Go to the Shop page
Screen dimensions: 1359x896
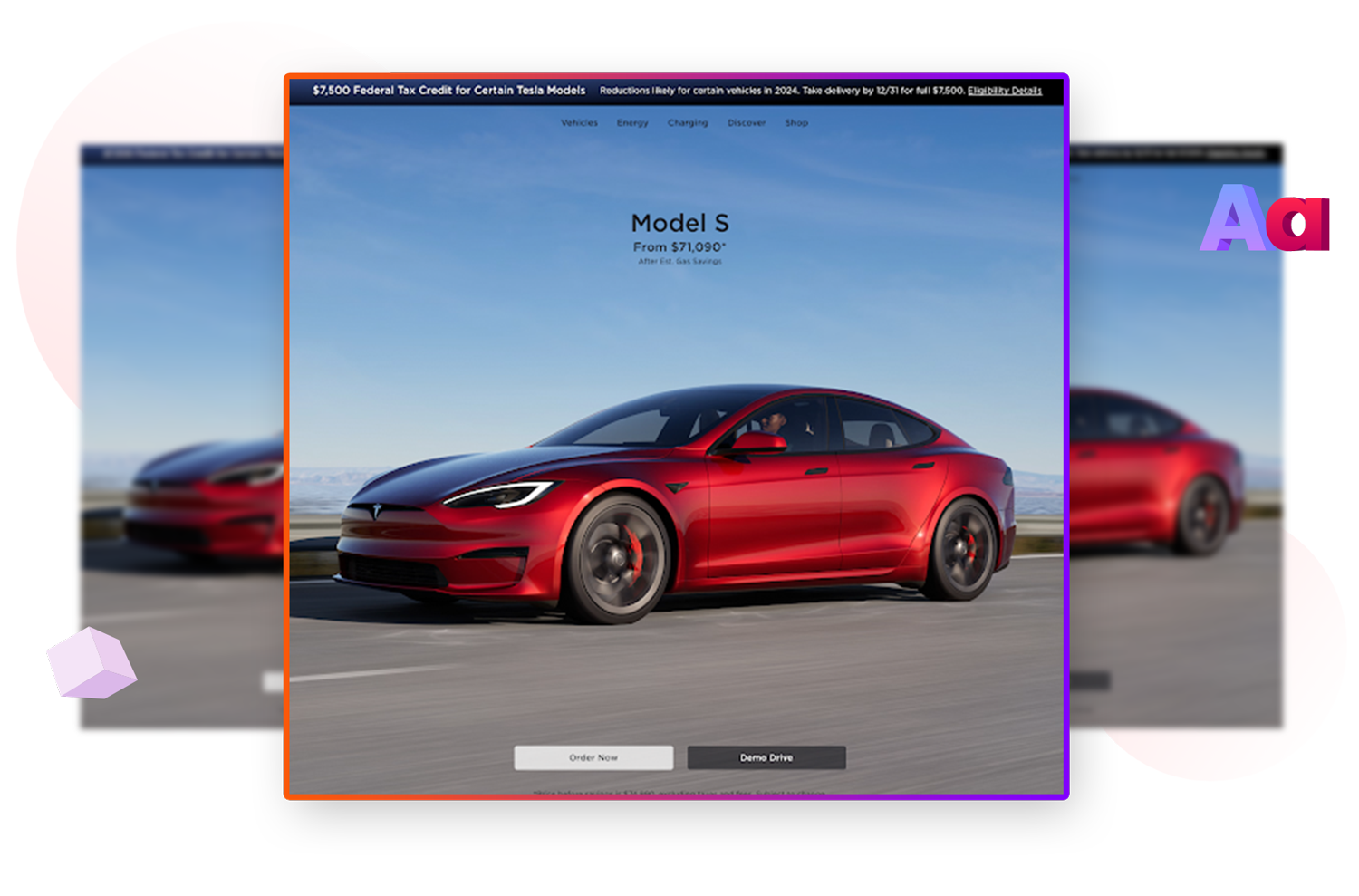coord(796,123)
